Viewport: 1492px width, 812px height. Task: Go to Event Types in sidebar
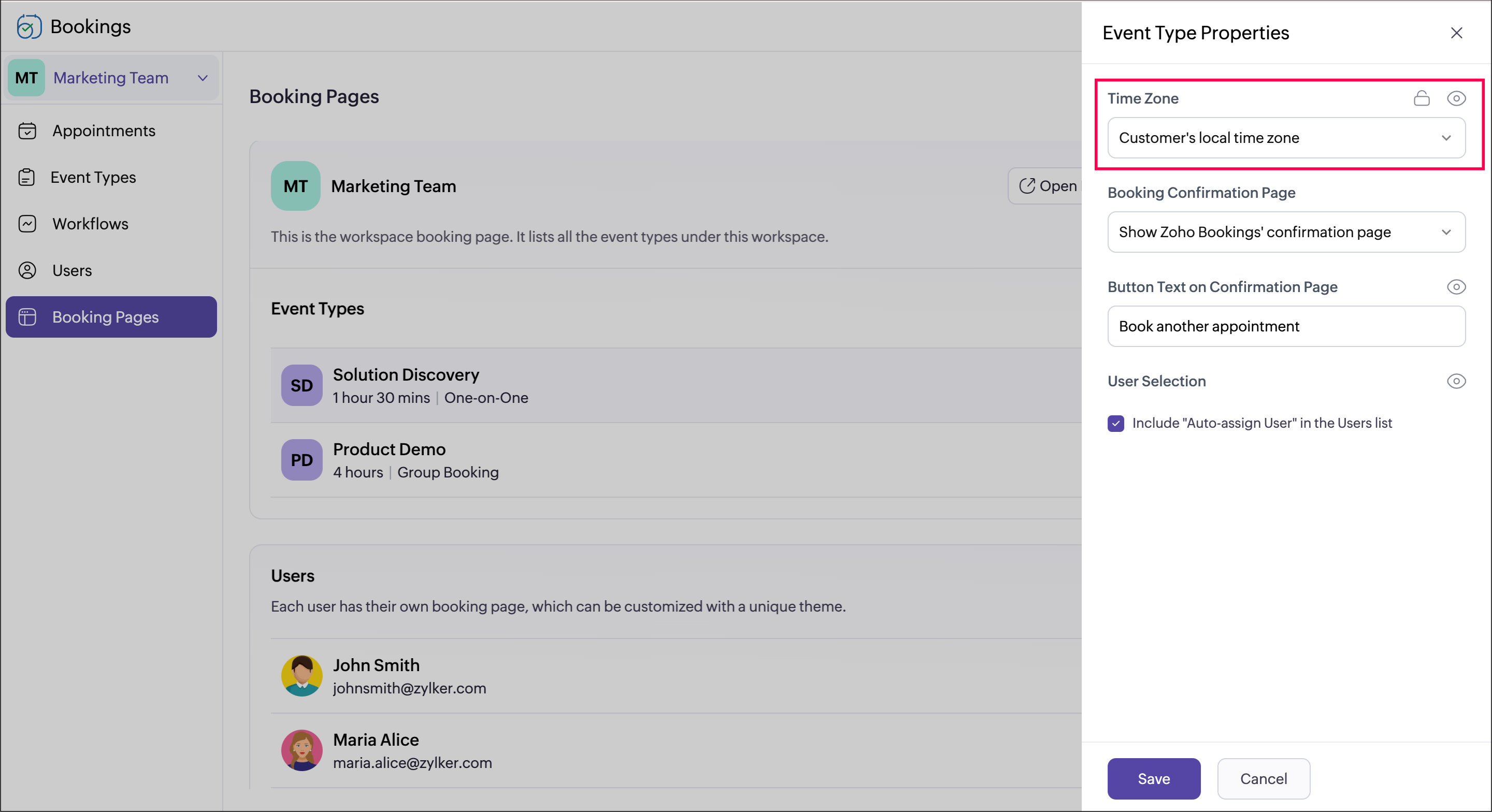click(x=93, y=177)
